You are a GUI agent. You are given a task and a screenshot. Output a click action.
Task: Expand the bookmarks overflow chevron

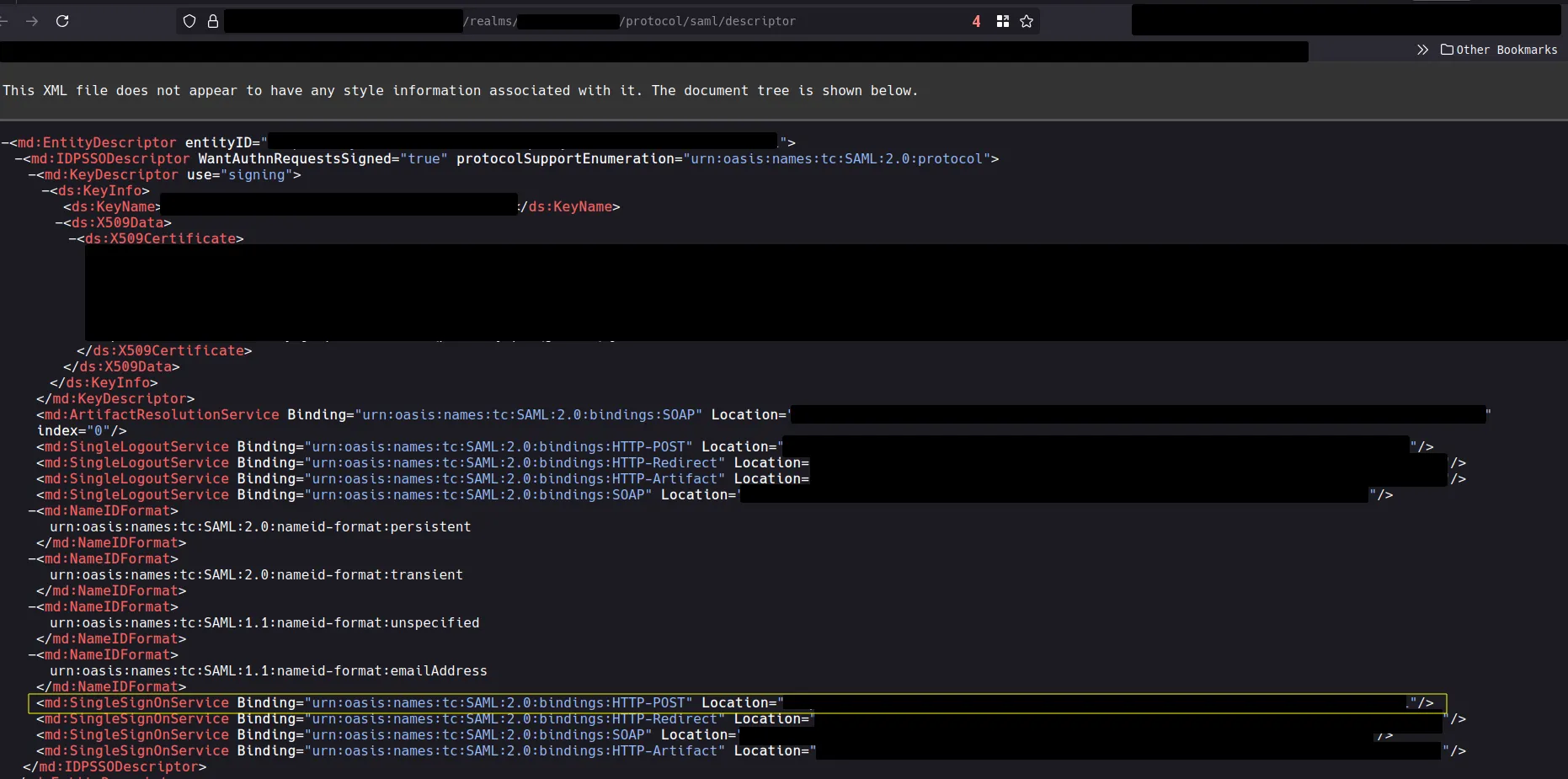pyautogui.click(x=1422, y=50)
